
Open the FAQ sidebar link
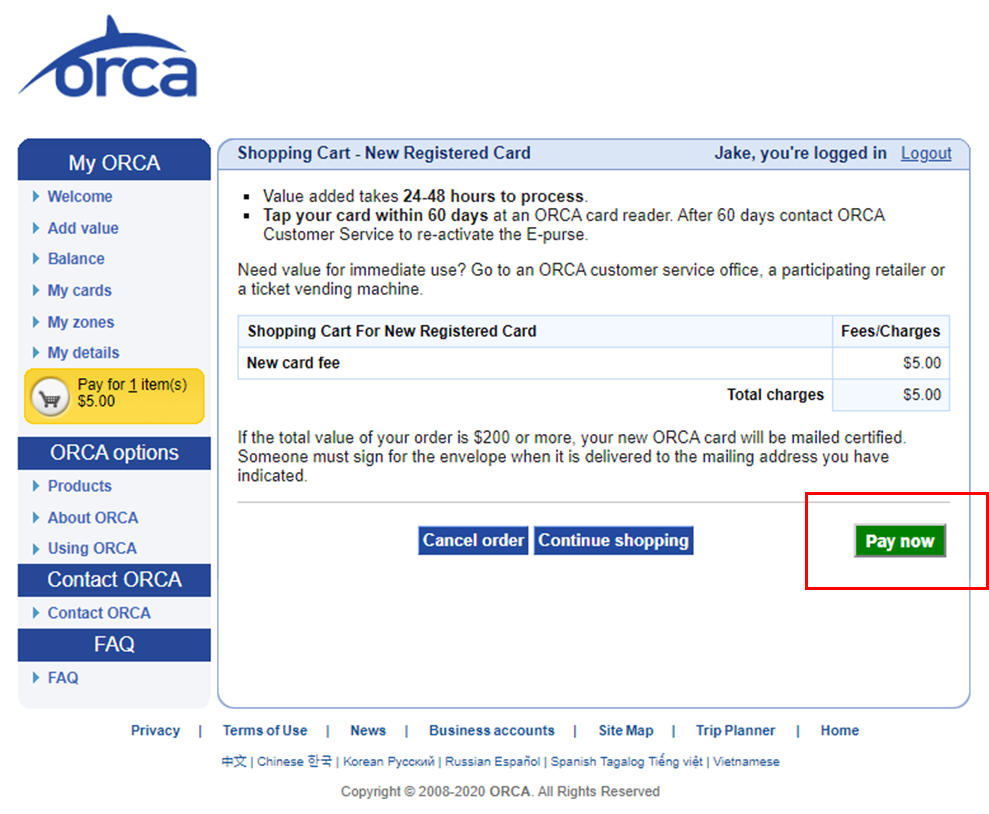tap(63, 678)
